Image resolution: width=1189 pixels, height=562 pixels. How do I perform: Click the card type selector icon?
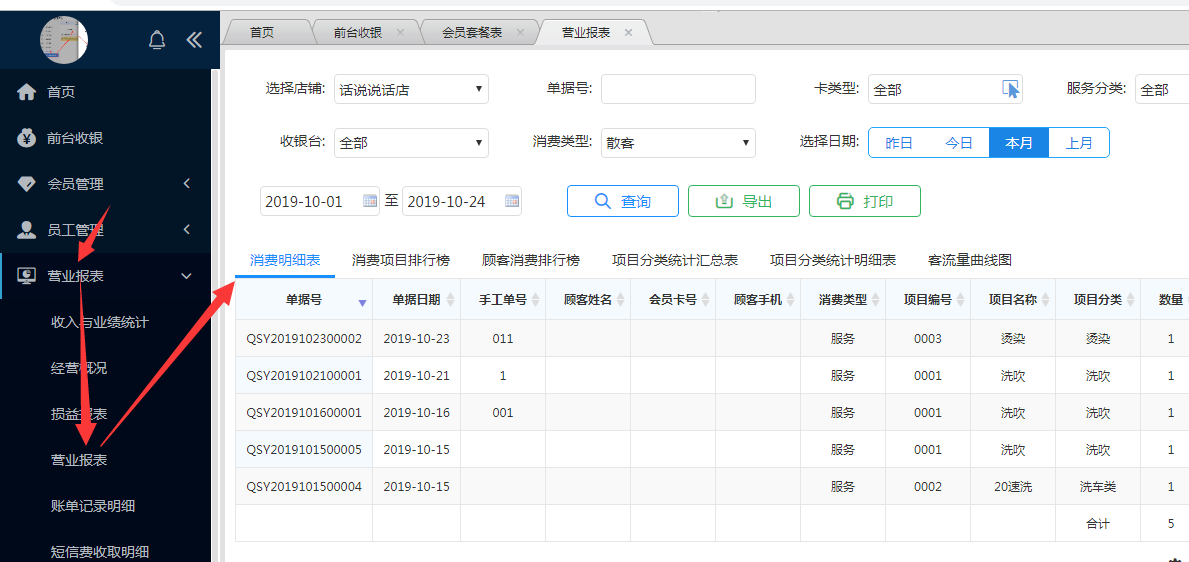point(1011,89)
